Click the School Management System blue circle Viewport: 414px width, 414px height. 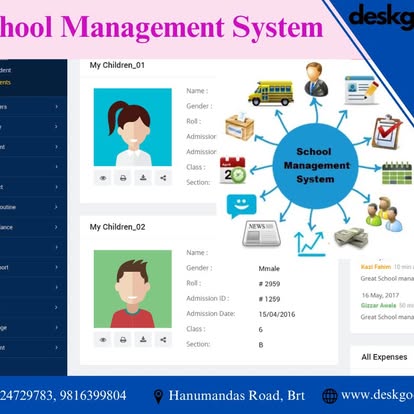pos(315,166)
